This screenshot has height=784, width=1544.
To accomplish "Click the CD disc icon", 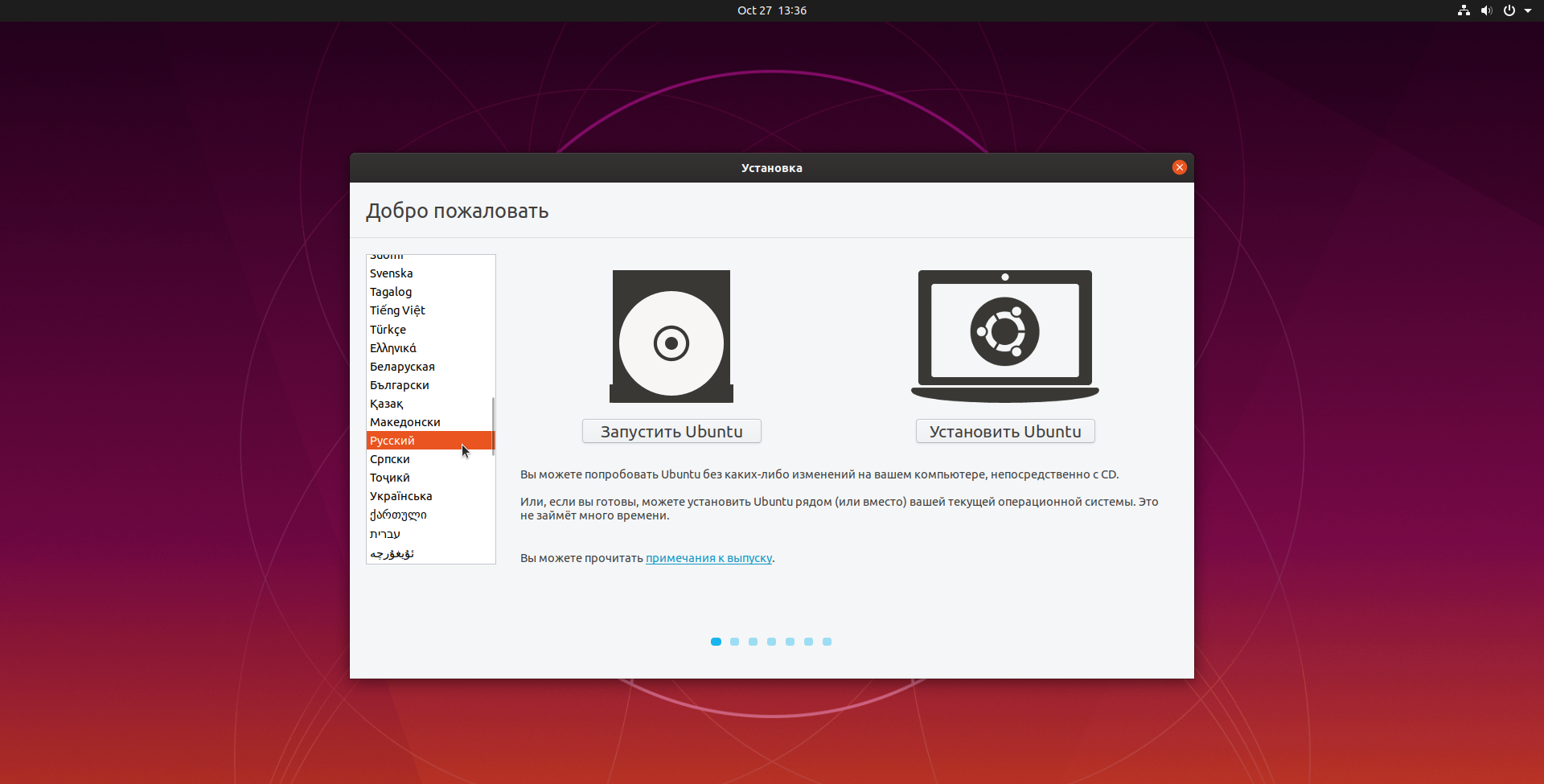I will (x=671, y=336).
